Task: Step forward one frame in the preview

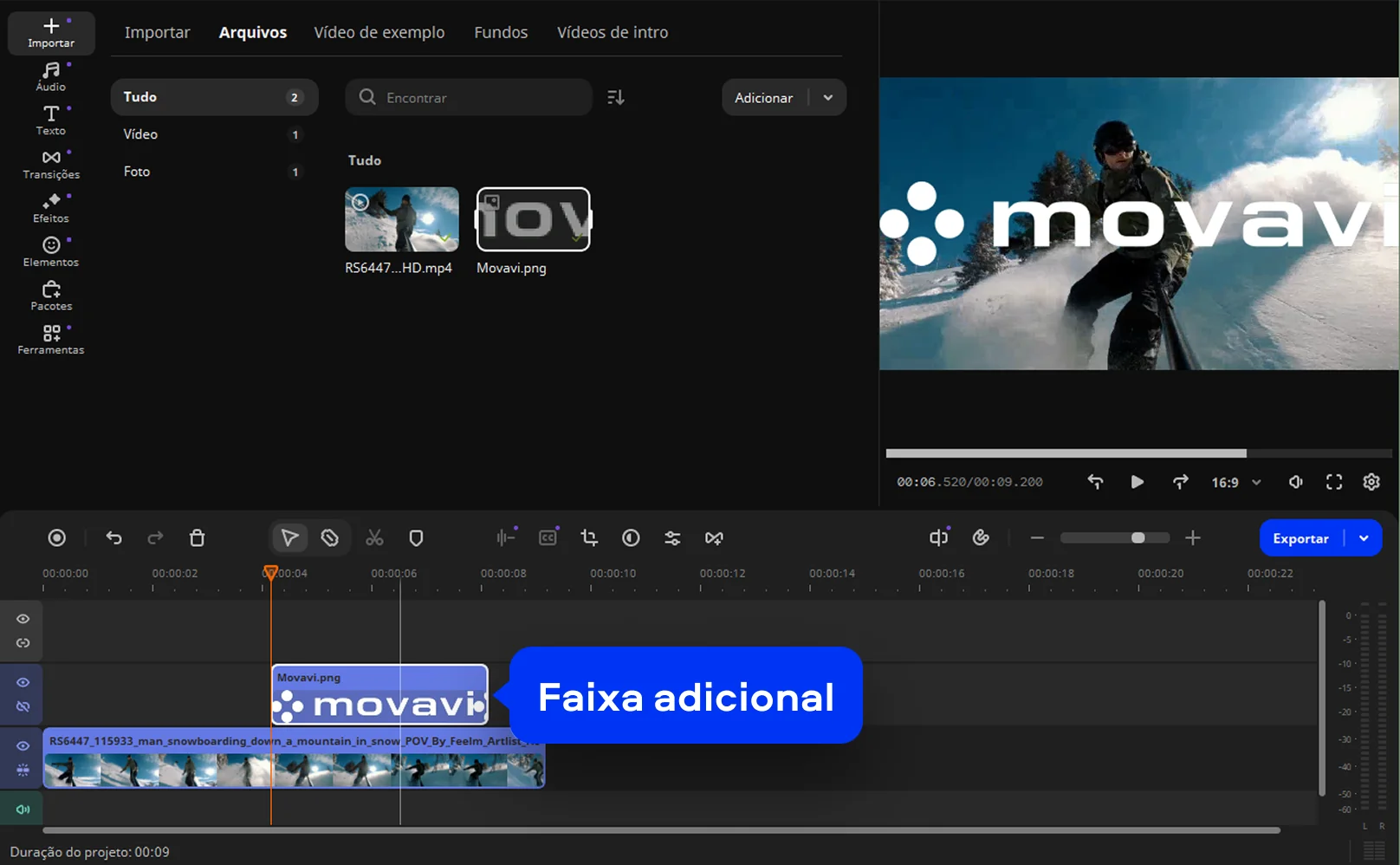Action: (x=1180, y=482)
